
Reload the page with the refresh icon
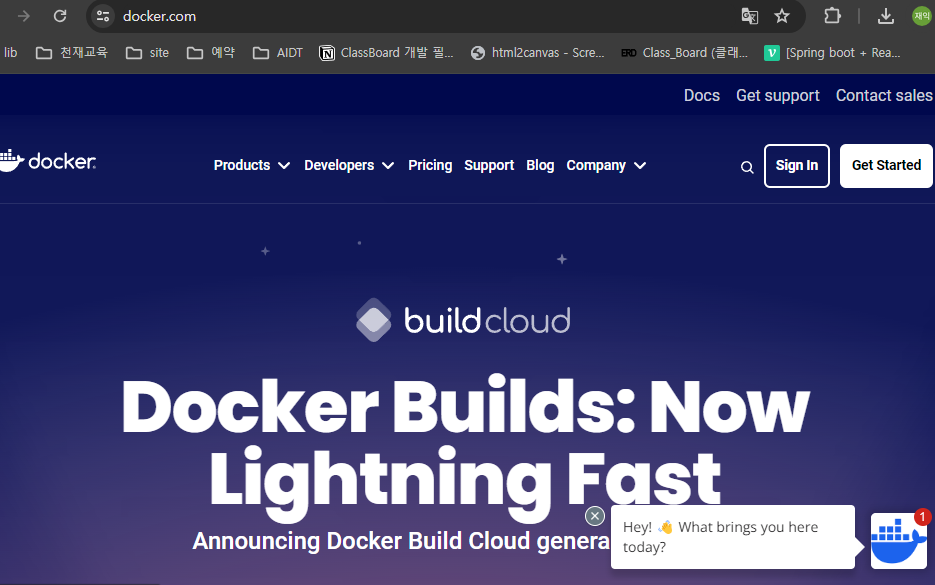[60, 16]
